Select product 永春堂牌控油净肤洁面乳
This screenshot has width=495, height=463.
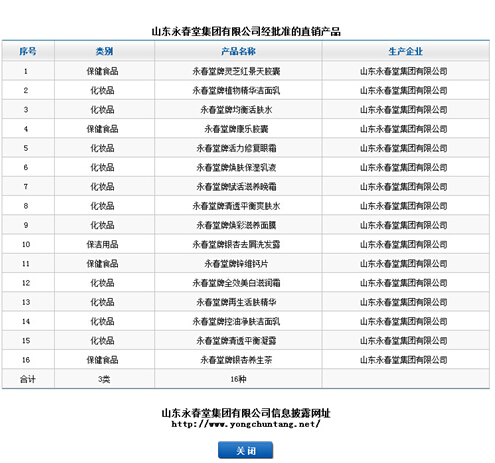click(236, 321)
